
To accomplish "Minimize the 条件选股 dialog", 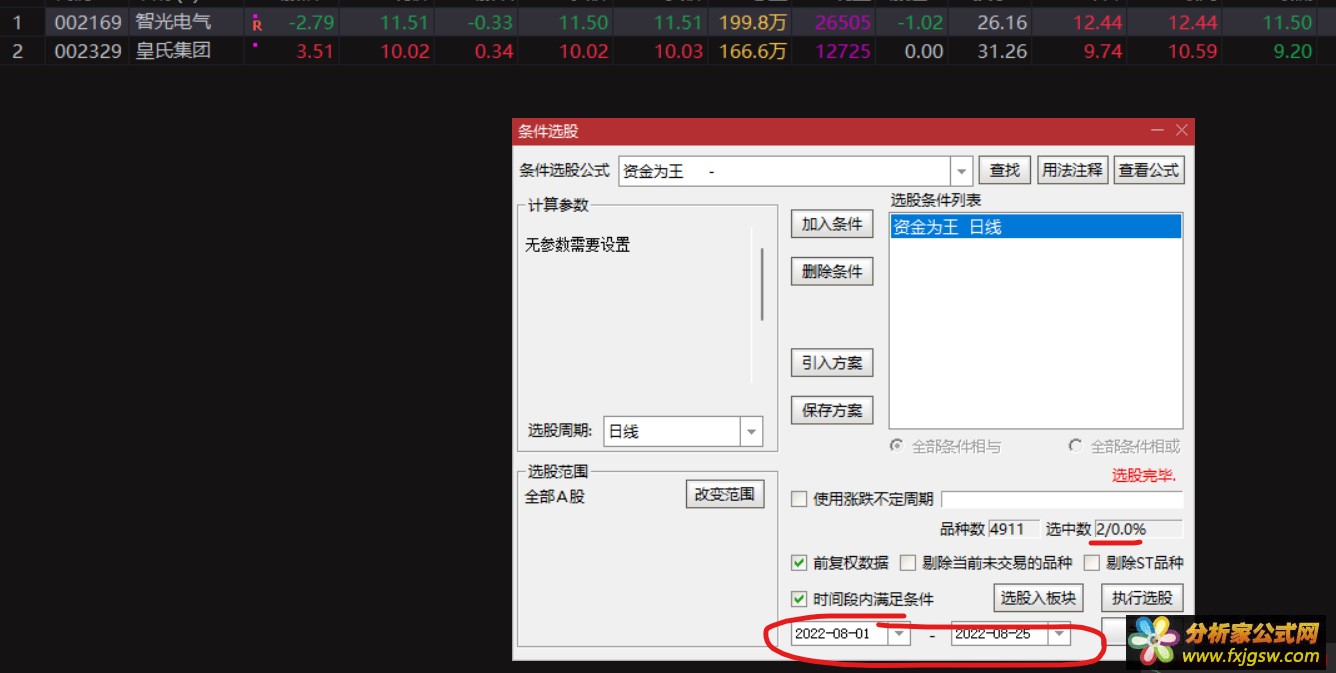I will point(1157,131).
